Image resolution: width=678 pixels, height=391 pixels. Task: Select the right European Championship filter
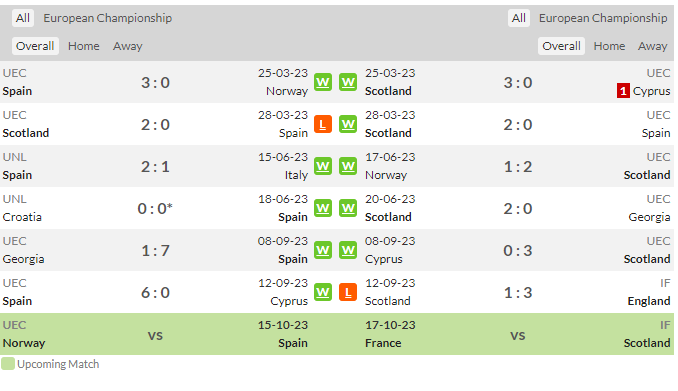[x=603, y=18]
